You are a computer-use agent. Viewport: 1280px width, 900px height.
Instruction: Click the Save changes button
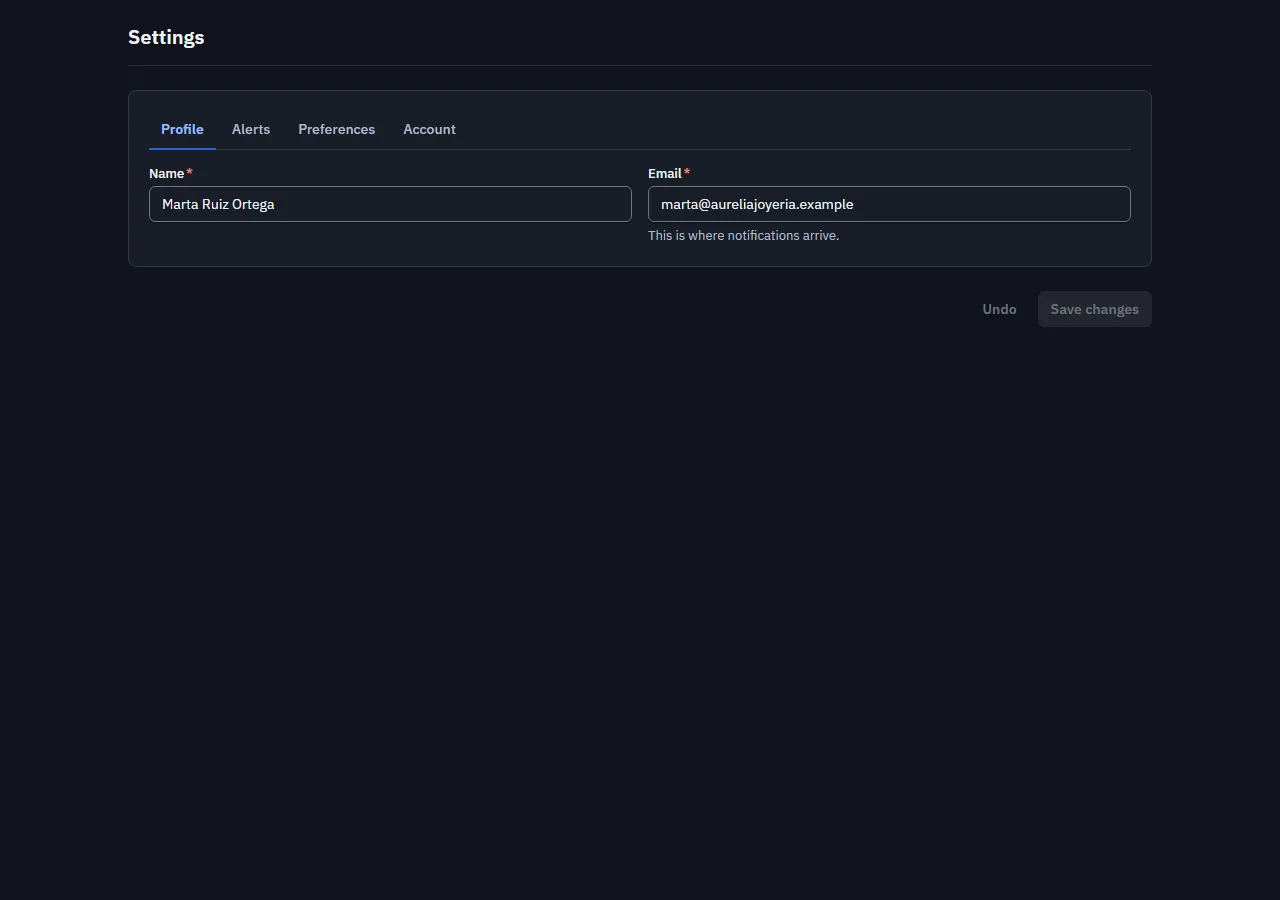coord(1094,309)
